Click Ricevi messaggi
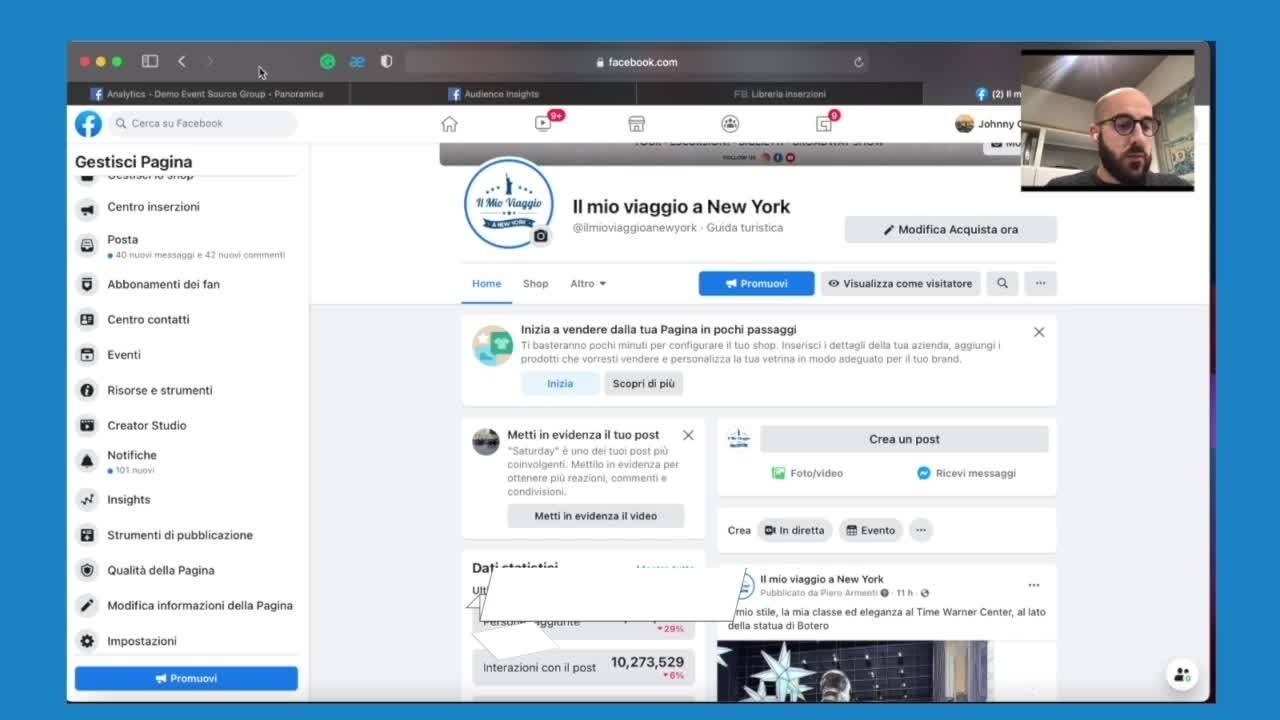 966,473
